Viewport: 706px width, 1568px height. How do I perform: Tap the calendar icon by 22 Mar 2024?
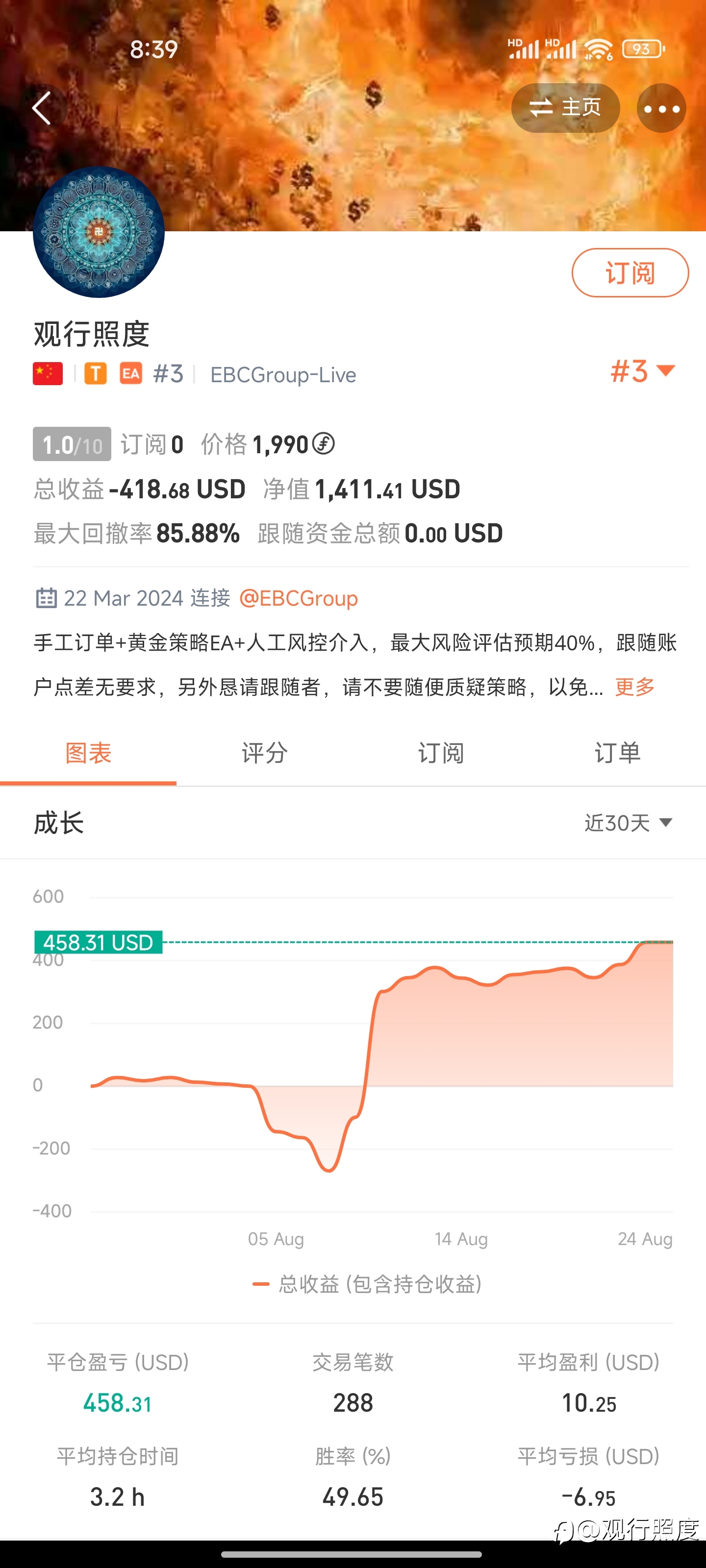[x=46, y=598]
